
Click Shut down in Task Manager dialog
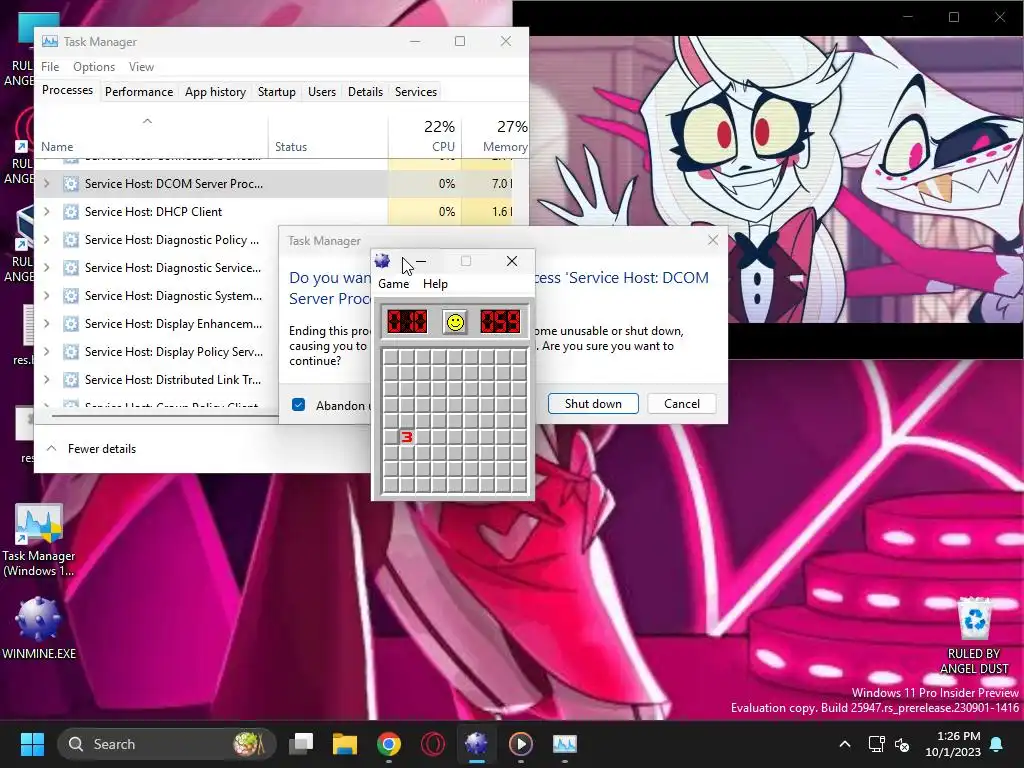point(593,404)
